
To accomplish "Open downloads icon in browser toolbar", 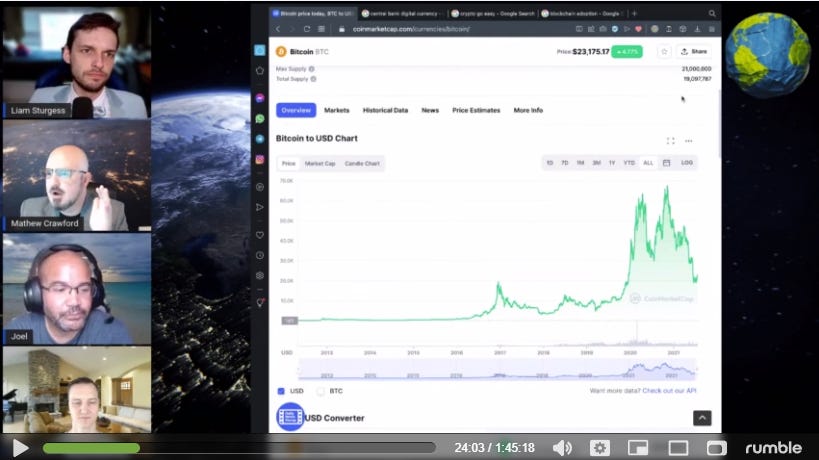I will pos(697,29).
